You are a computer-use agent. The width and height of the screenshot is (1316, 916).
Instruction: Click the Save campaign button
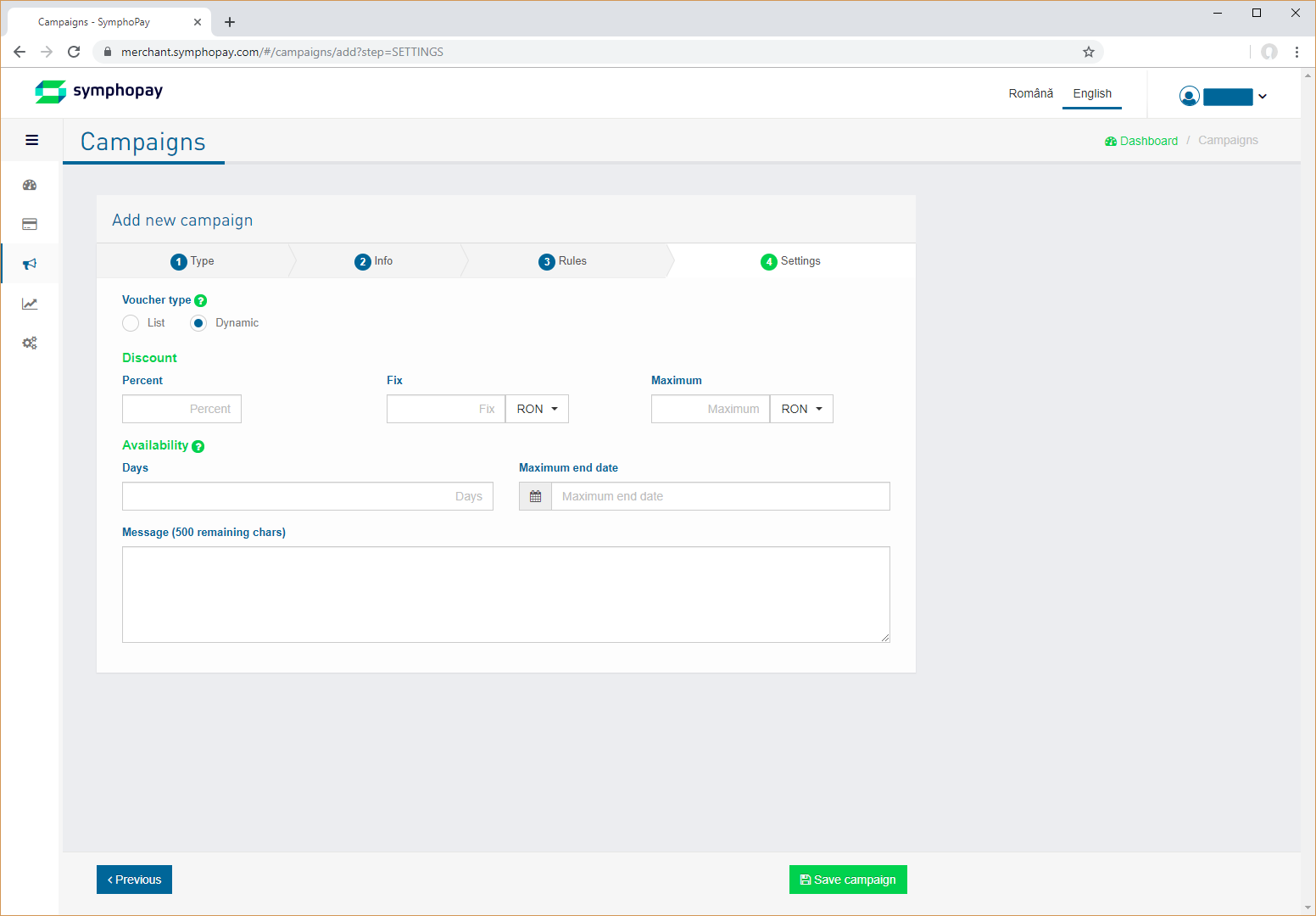pos(848,880)
